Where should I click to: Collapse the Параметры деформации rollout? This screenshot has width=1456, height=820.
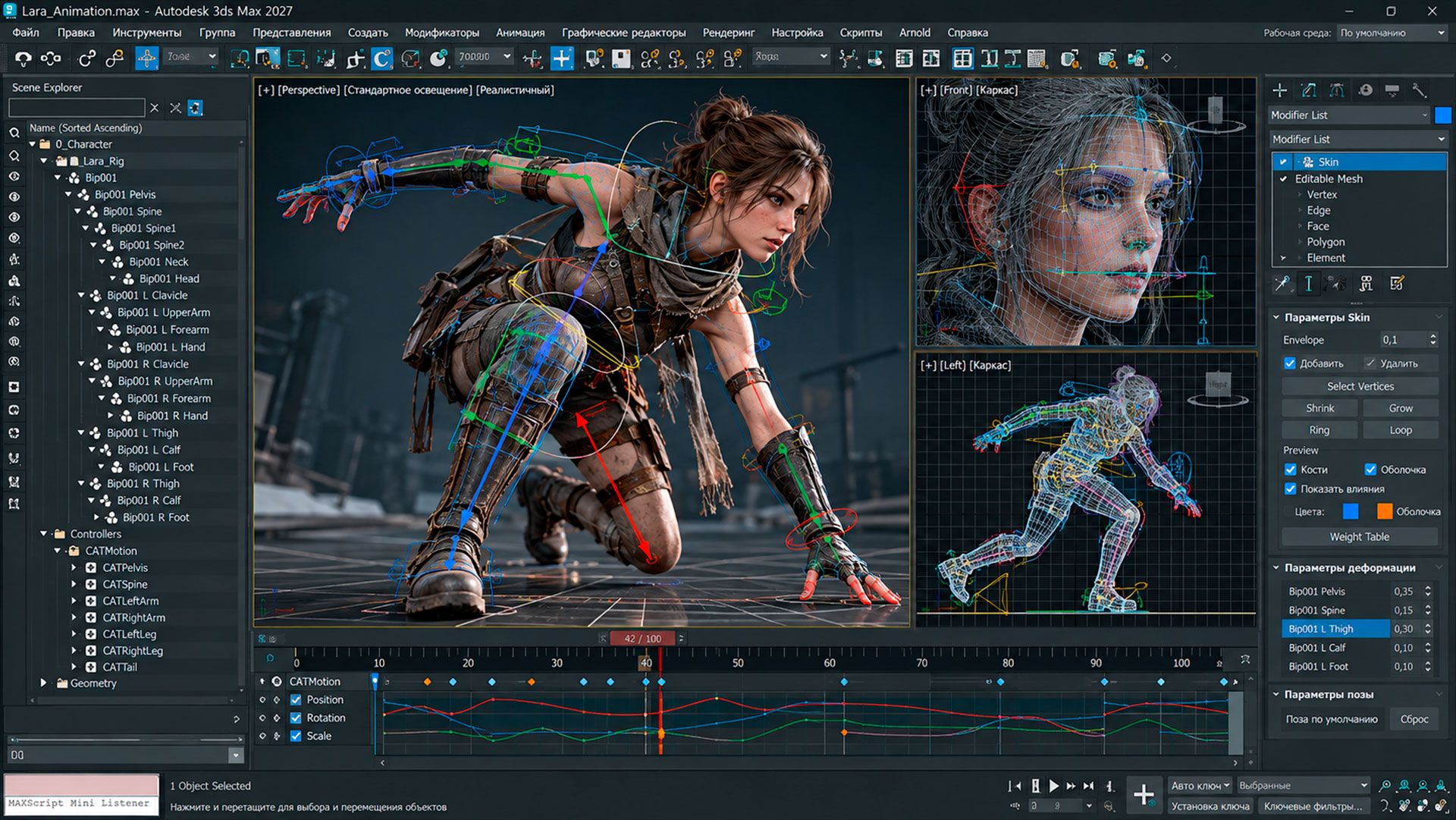[x=1276, y=568]
